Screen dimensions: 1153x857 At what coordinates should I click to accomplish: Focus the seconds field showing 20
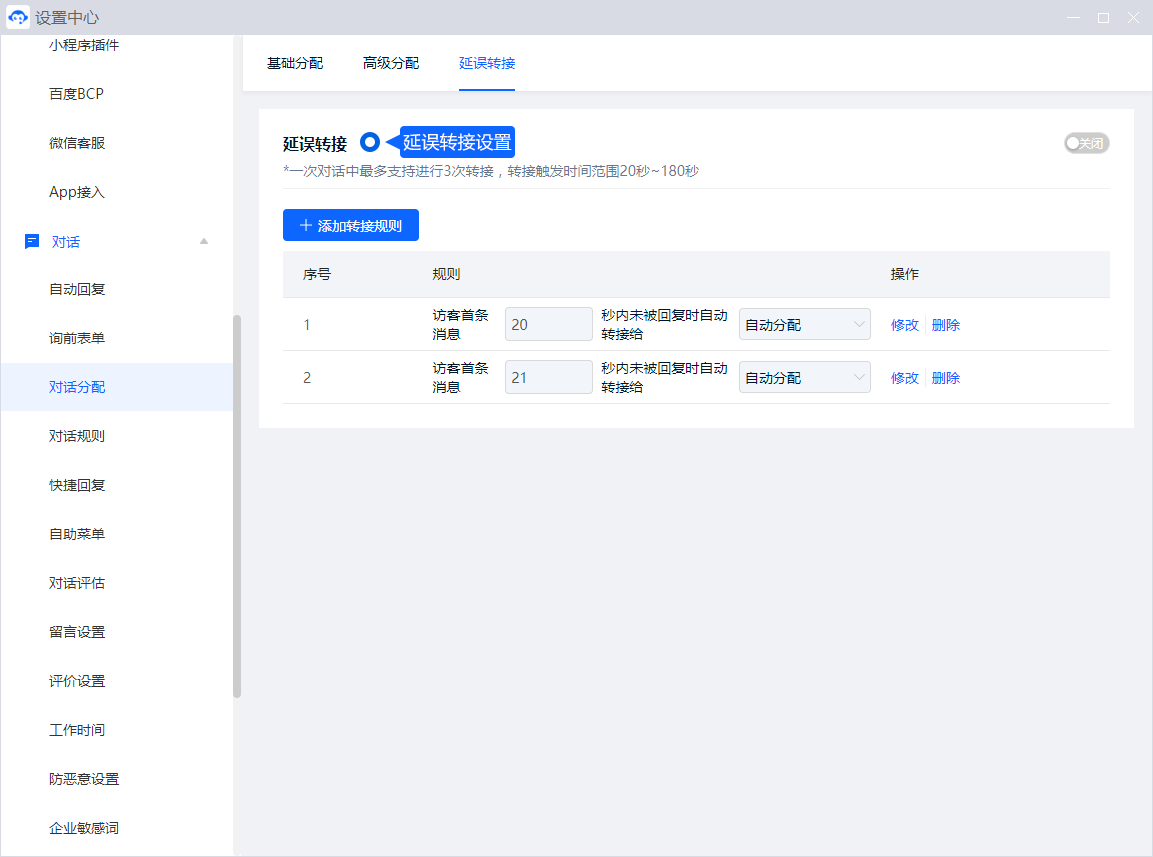[x=549, y=324]
